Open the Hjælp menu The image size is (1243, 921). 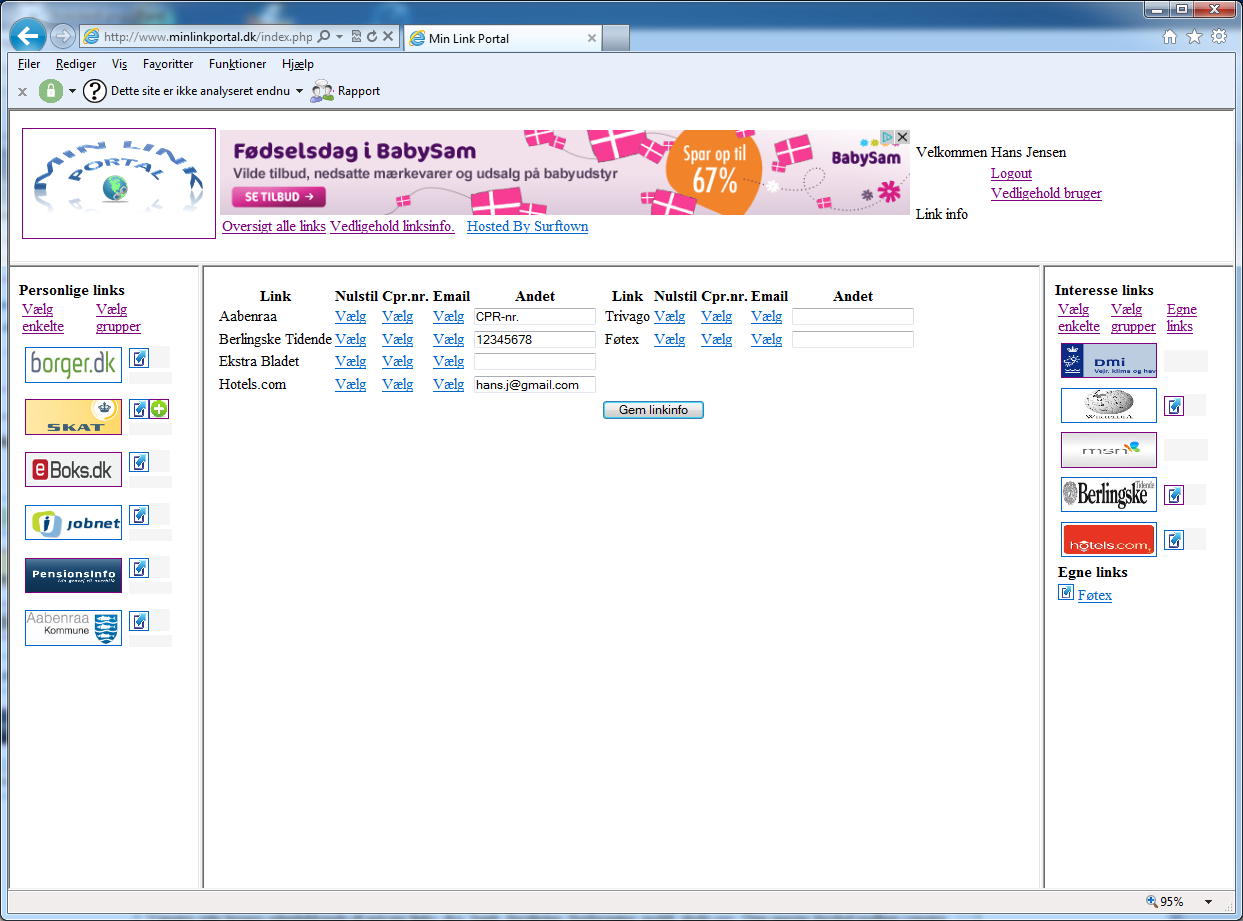click(x=298, y=64)
